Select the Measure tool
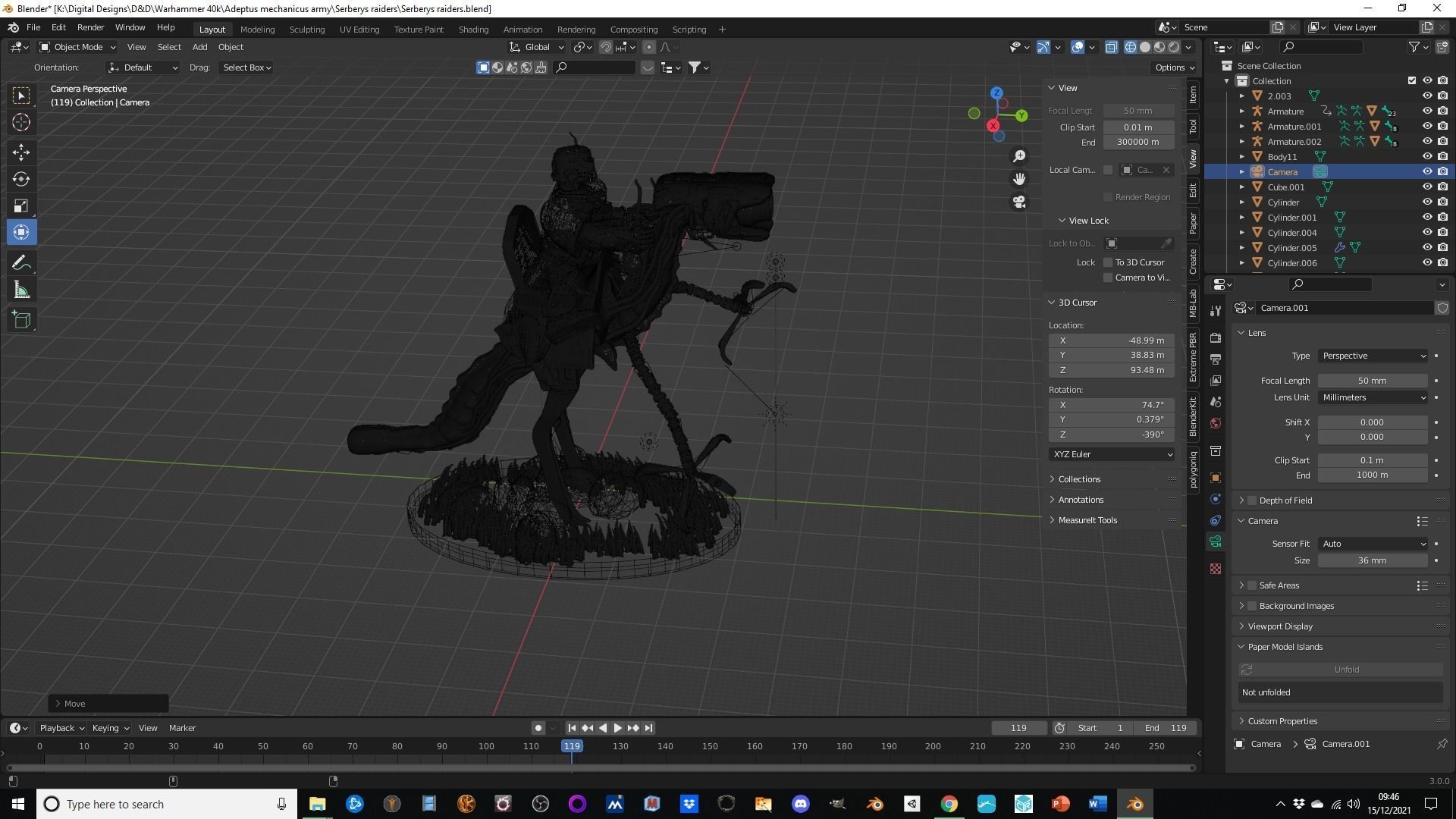Screen dimensions: 1456x819 (x=21, y=290)
